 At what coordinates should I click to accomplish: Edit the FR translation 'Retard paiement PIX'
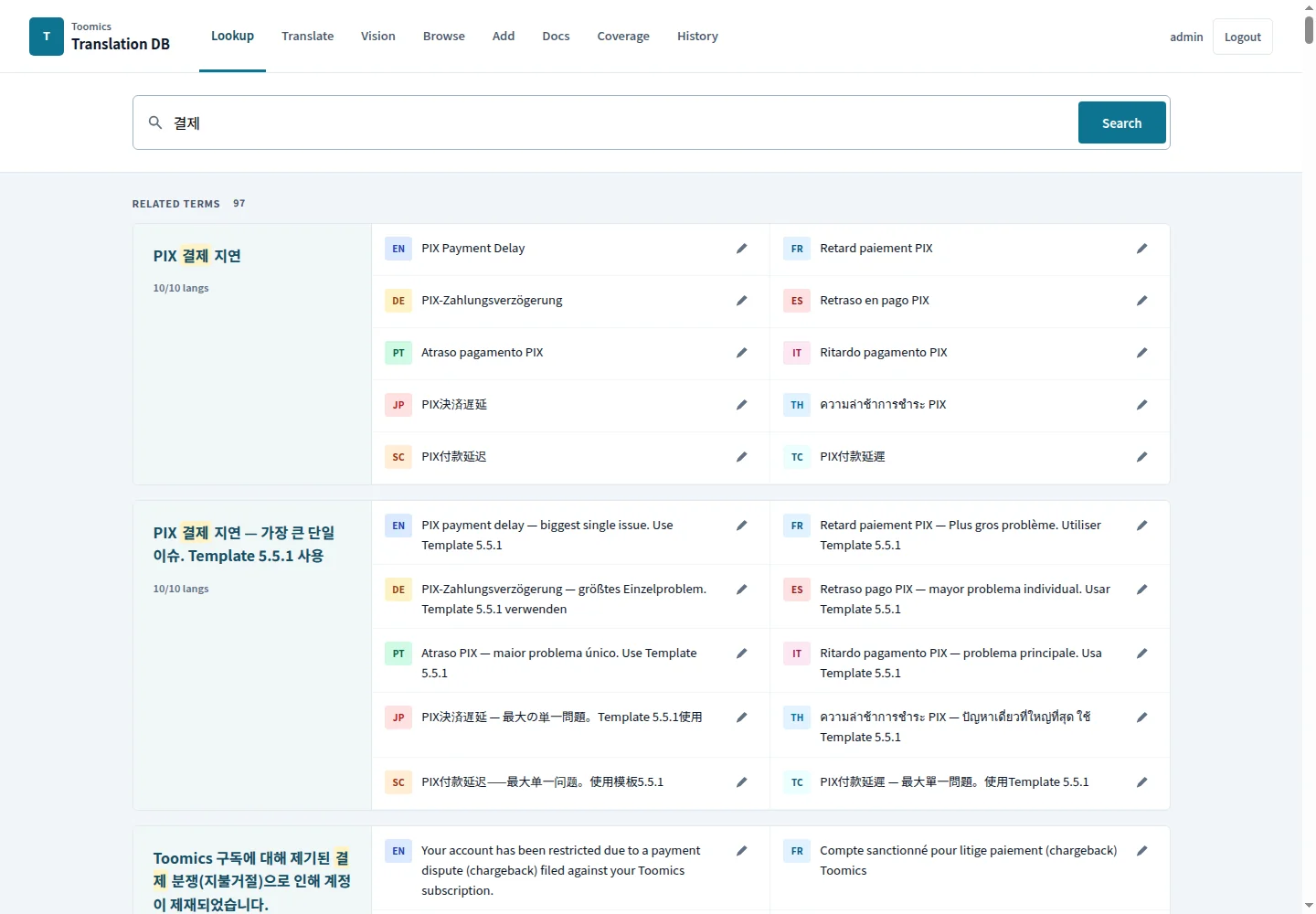tap(1141, 249)
